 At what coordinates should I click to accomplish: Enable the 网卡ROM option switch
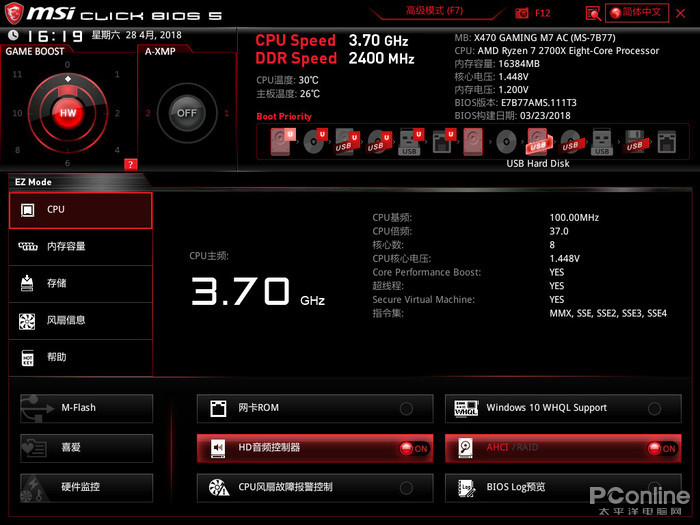406,408
